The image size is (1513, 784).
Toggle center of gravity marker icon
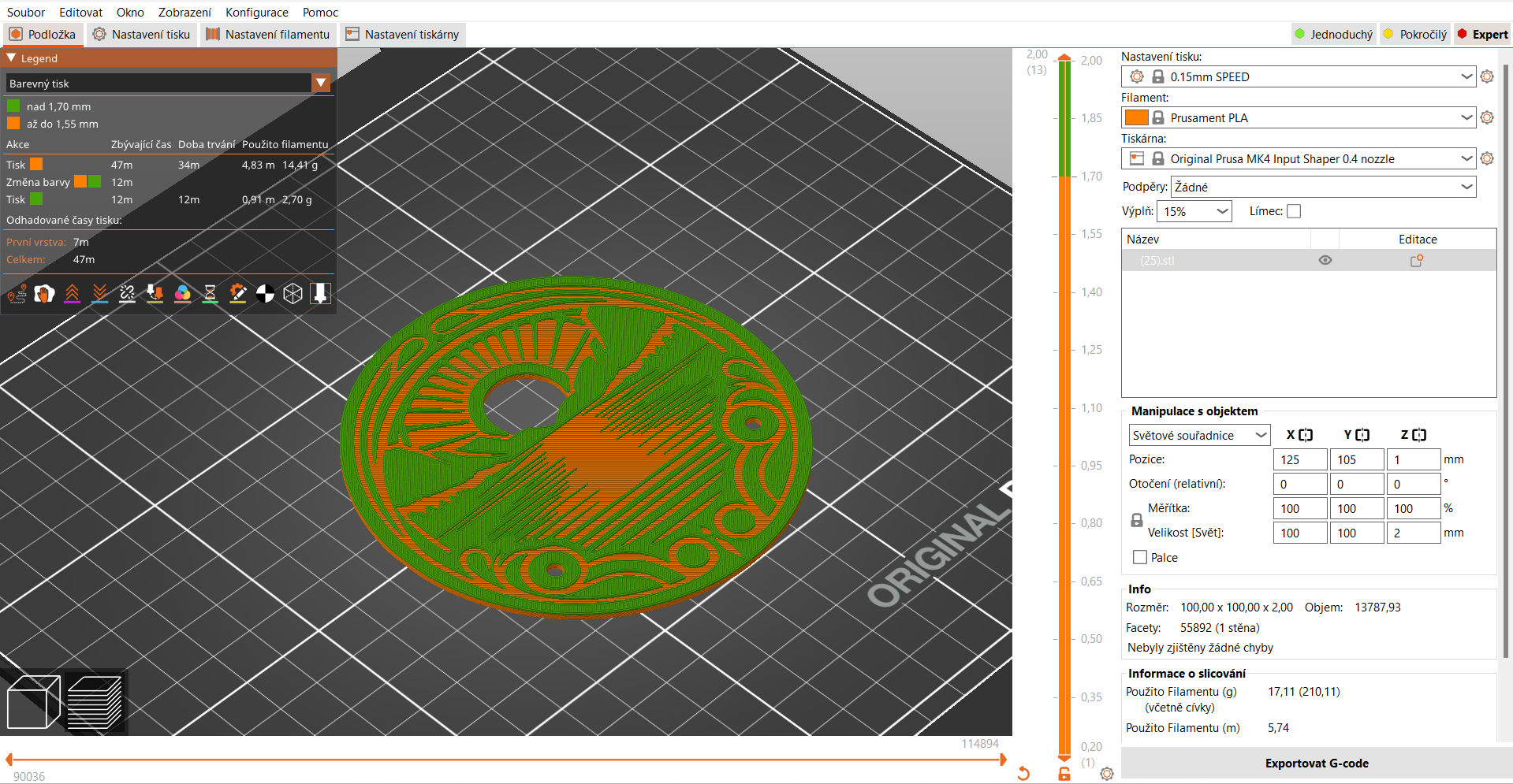(266, 294)
